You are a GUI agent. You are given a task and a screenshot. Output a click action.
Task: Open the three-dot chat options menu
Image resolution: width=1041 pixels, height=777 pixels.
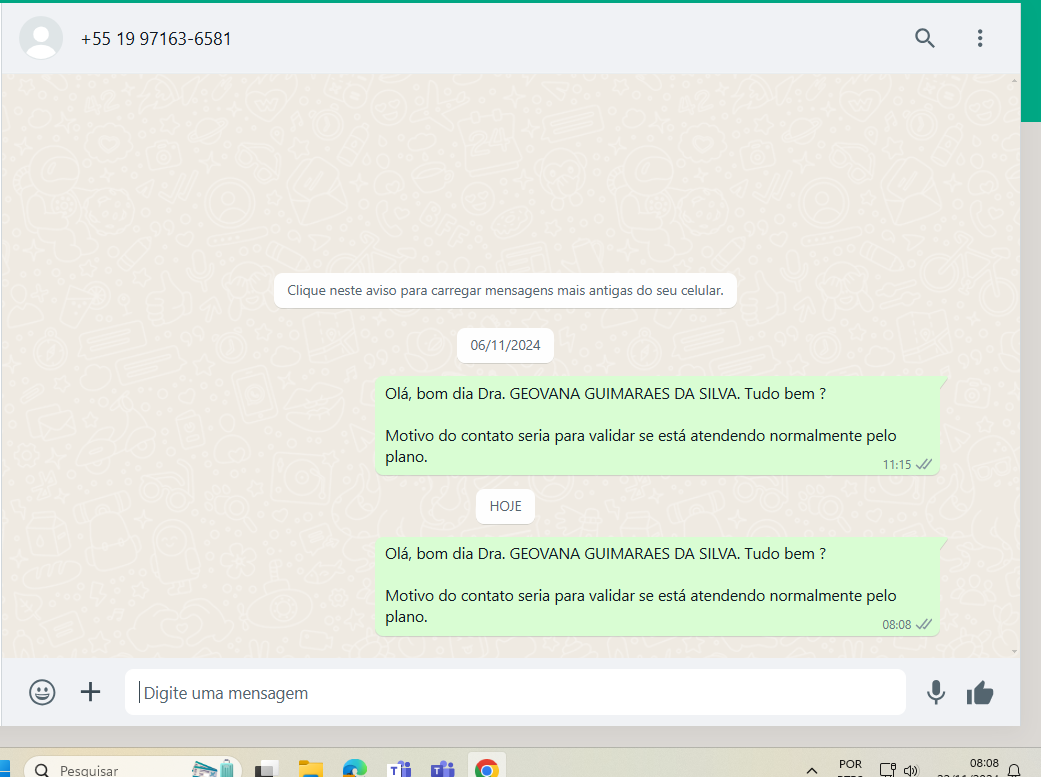pyautogui.click(x=980, y=38)
